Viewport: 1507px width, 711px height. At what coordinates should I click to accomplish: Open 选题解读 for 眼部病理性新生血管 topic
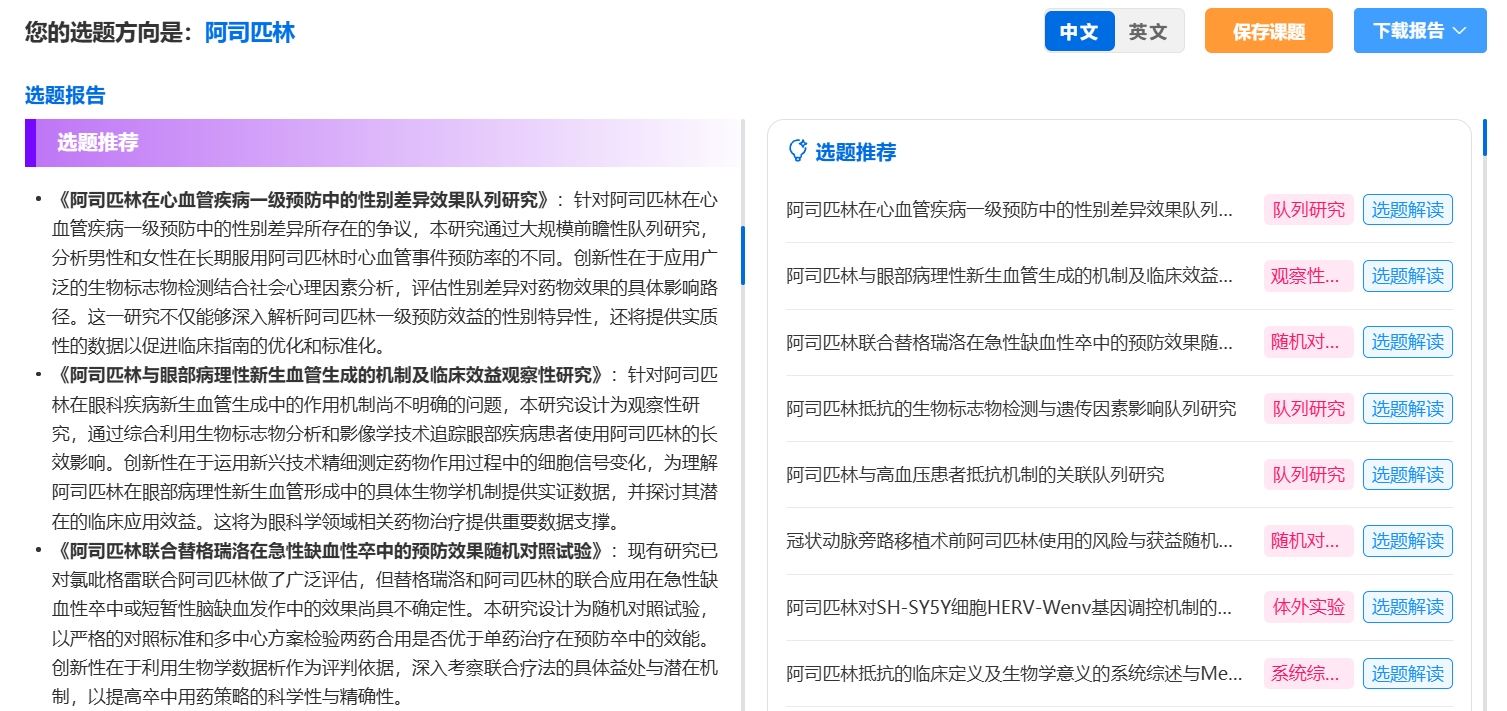[x=1408, y=276]
